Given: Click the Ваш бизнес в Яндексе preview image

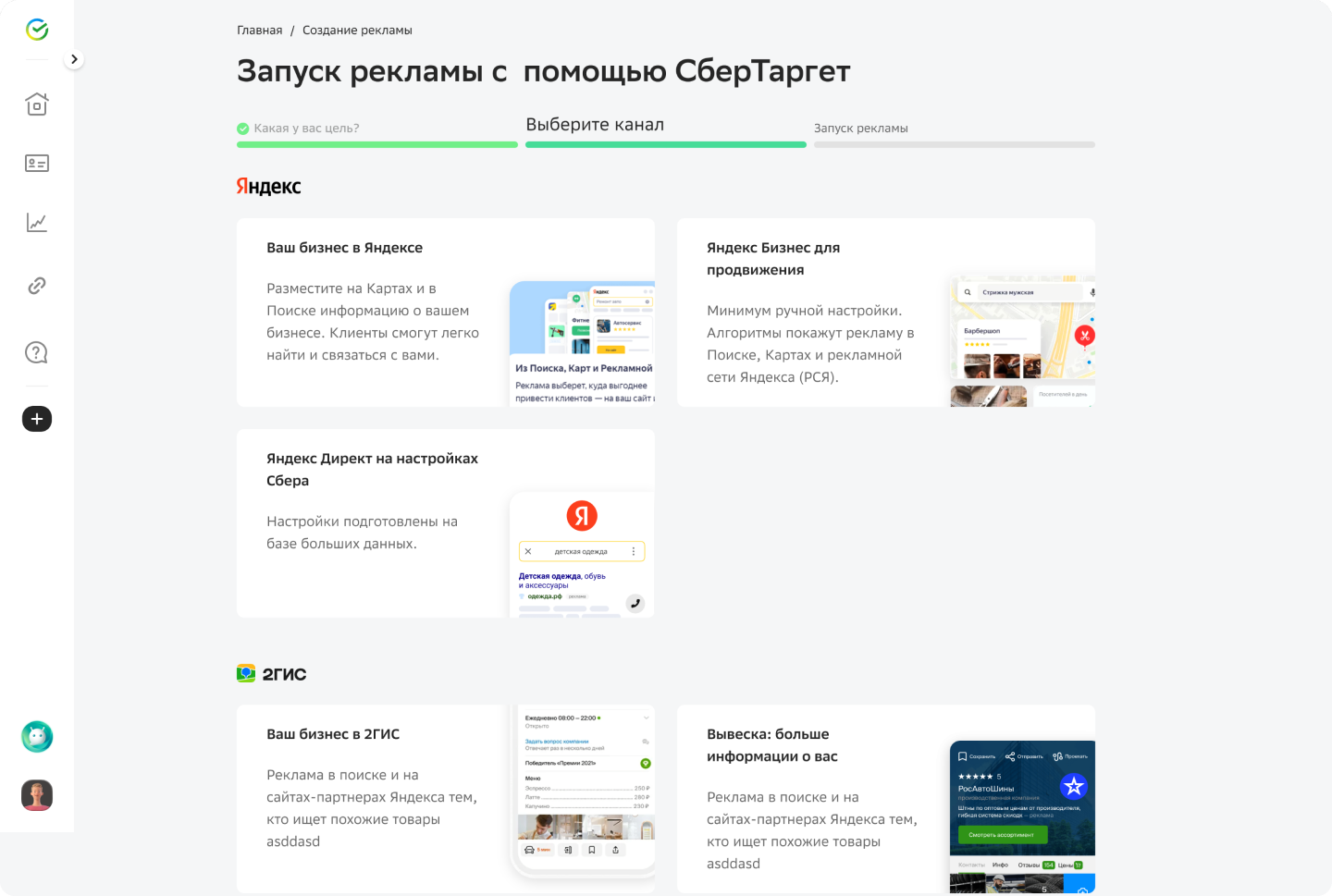Looking at the screenshot, I should 582,344.
